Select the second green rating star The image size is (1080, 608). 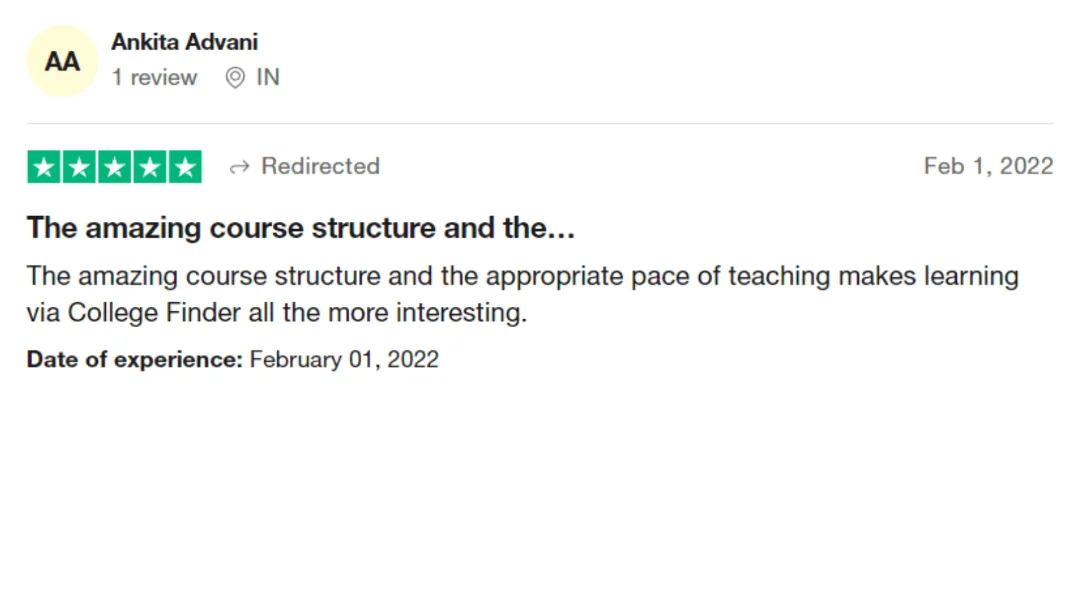[79, 167]
